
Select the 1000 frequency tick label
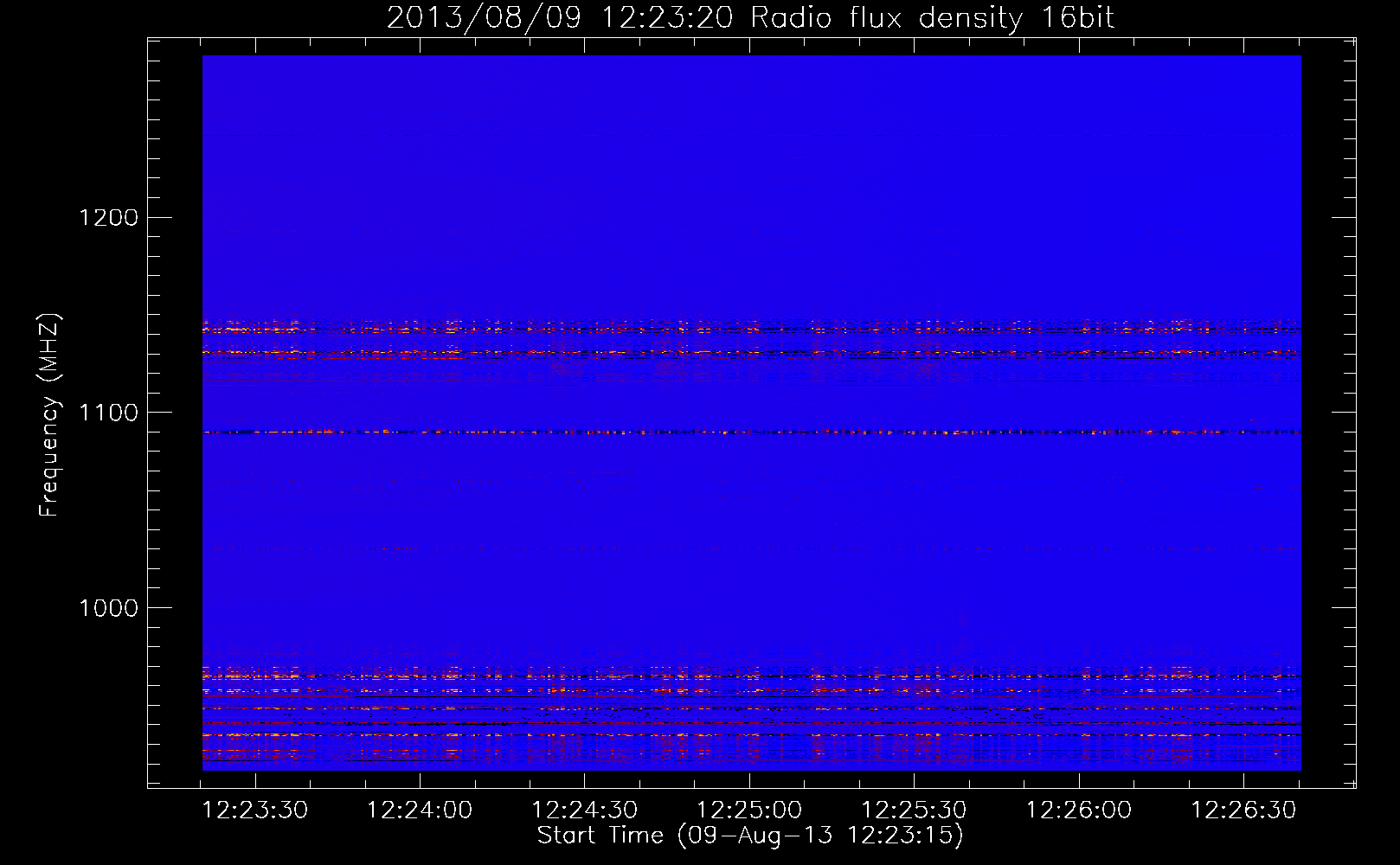(108, 608)
